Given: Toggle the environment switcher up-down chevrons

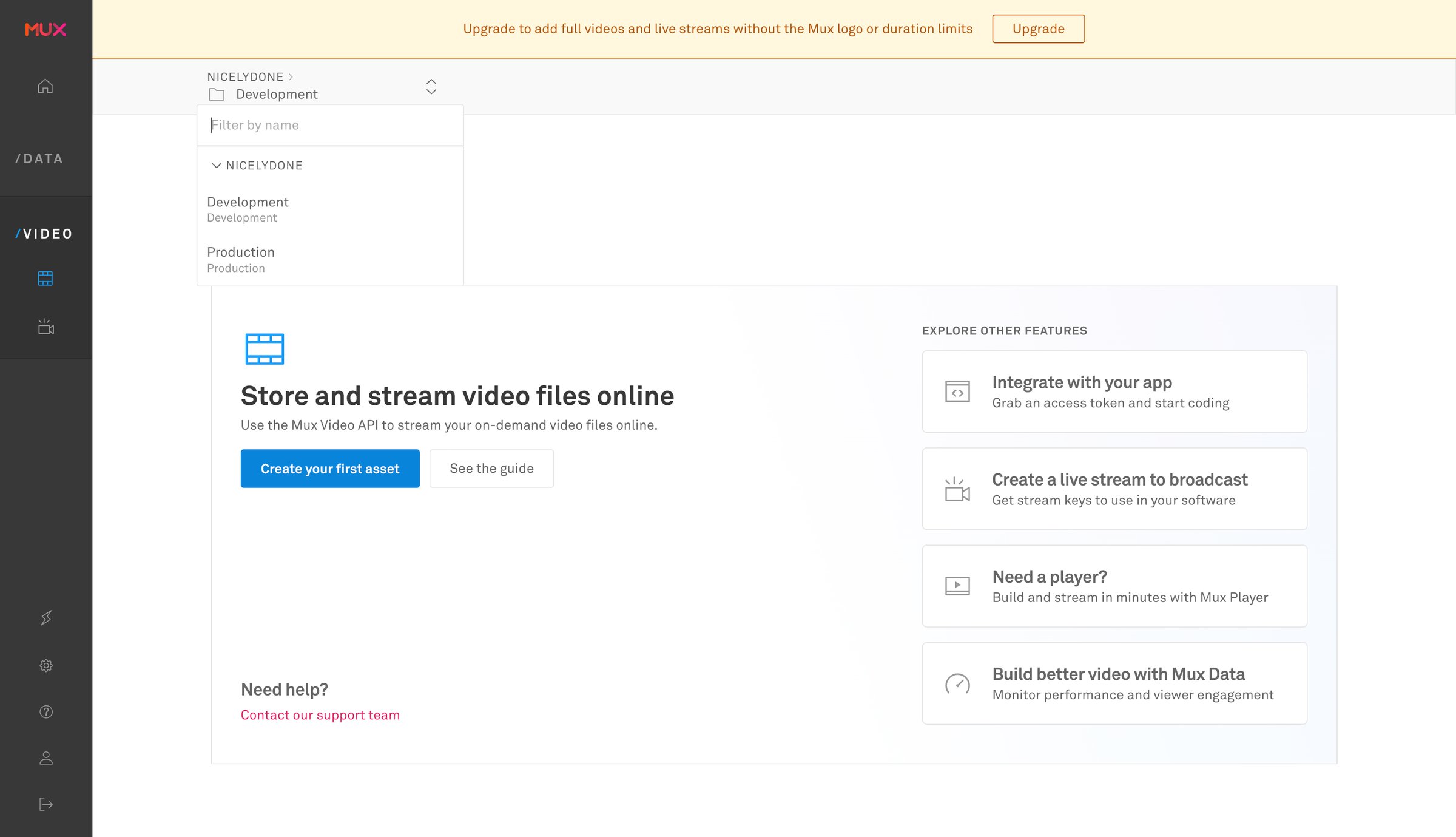Looking at the screenshot, I should tap(431, 87).
